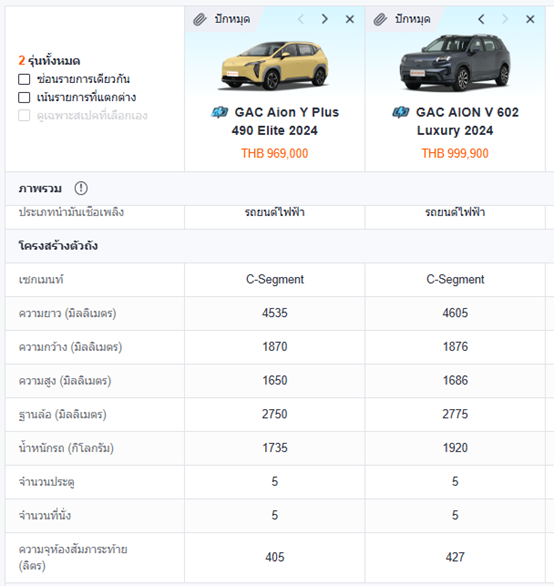
Task: Click the info icon beside ภาพรวม
Action: 81,188
